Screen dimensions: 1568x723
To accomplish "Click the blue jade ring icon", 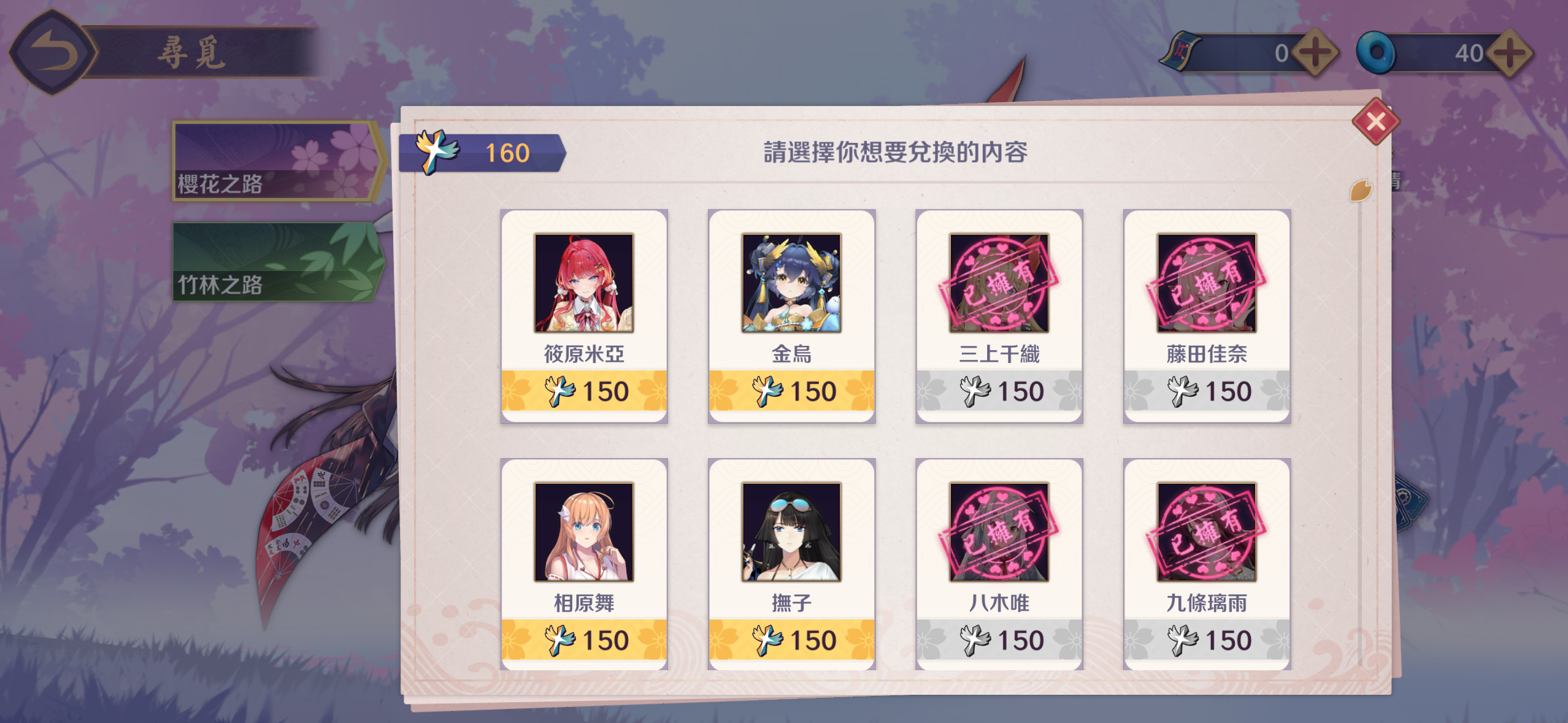I will point(1375,53).
